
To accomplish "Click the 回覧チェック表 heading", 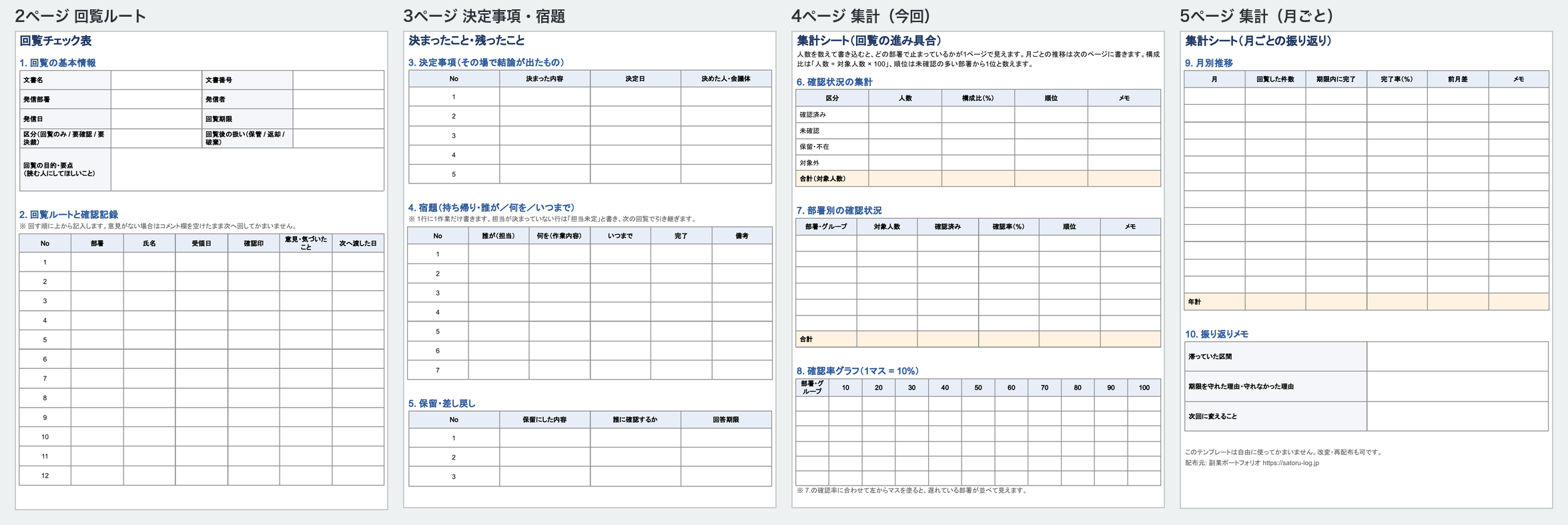I will click(55, 41).
